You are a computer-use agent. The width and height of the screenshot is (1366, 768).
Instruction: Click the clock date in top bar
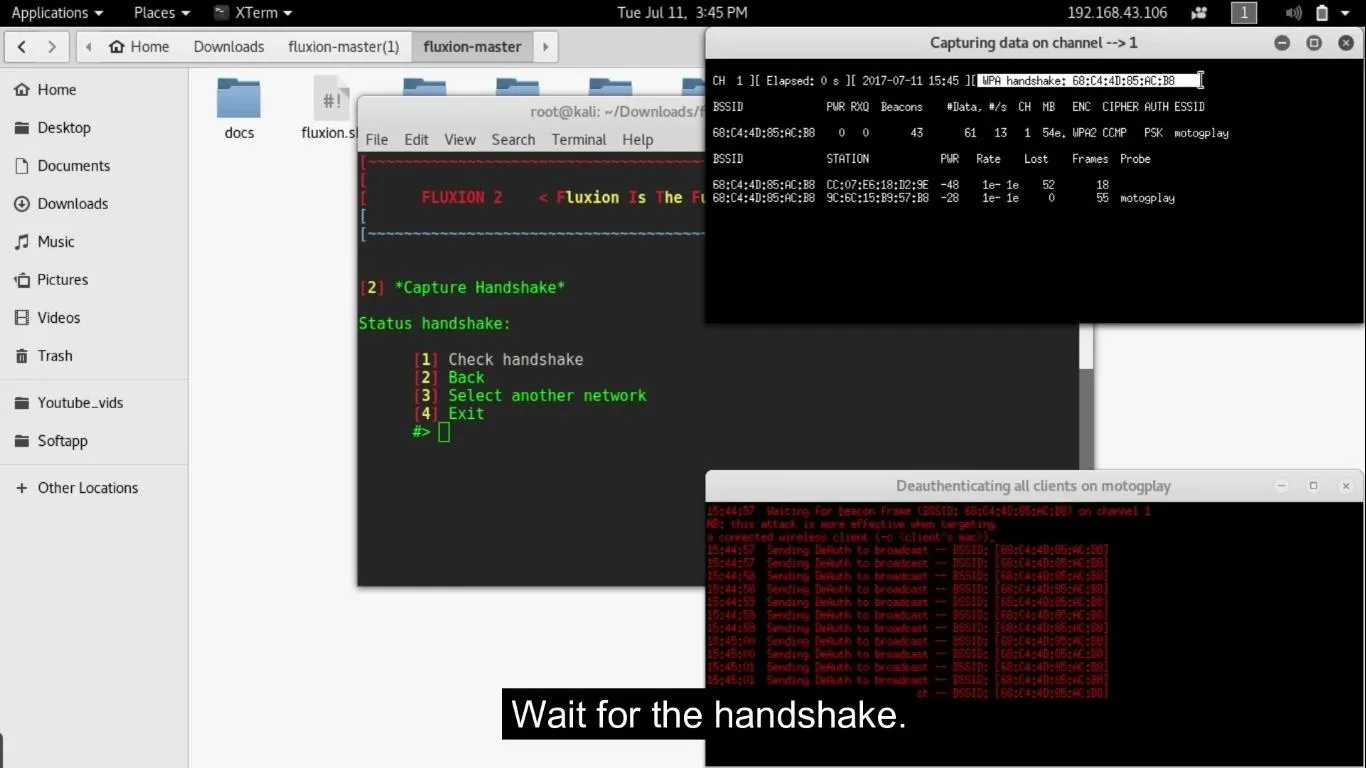(682, 13)
